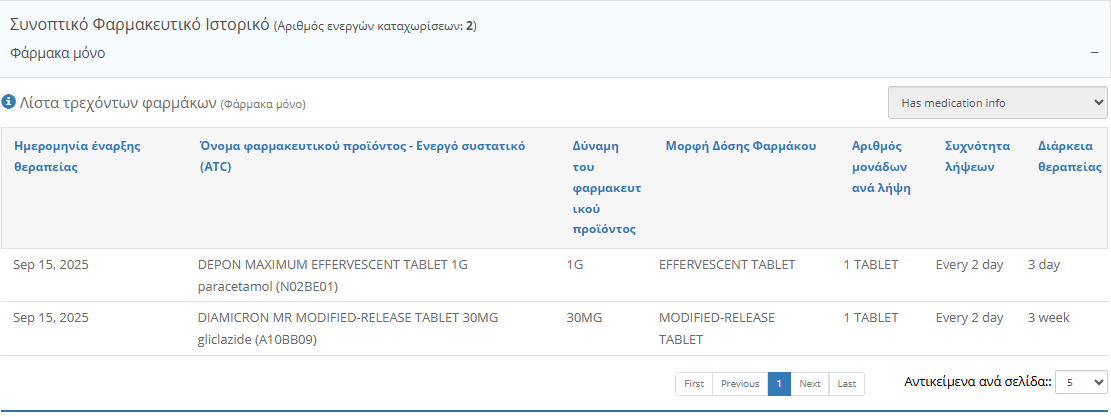The width and height of the screenshot is (1111, 417).
Task: Sort by Μορφή Δόσης Φαρμάκου column
Action: pos(741,146)
